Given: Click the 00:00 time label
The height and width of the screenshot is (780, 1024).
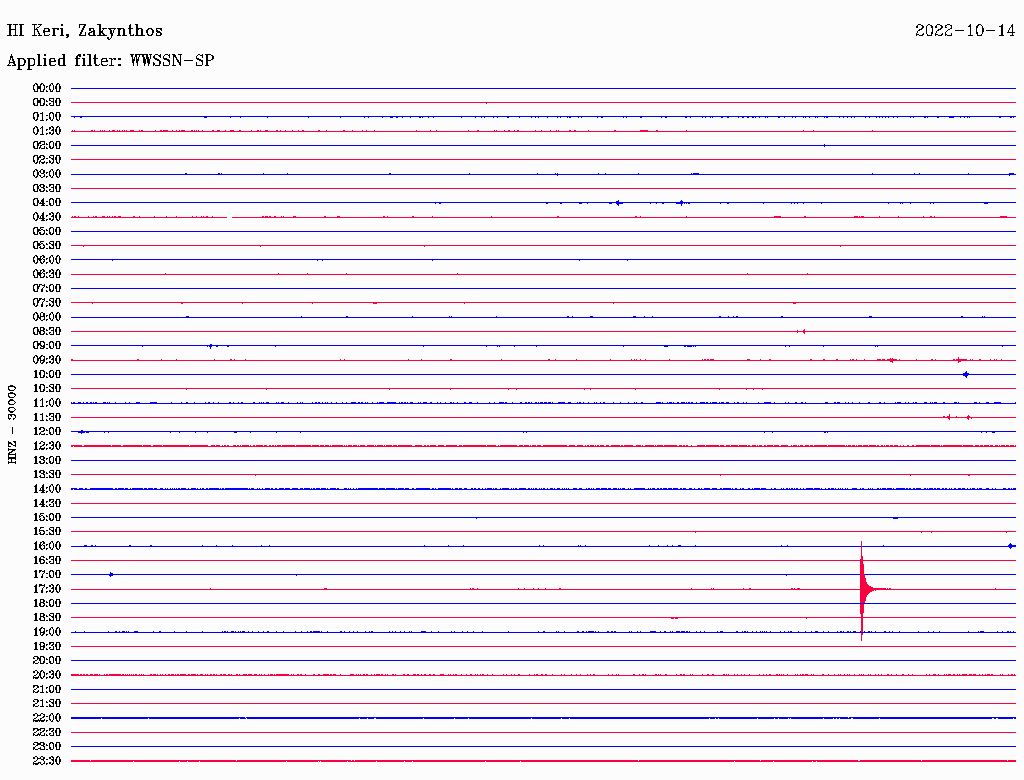Looking at the screenshot, I should (46, 88).
